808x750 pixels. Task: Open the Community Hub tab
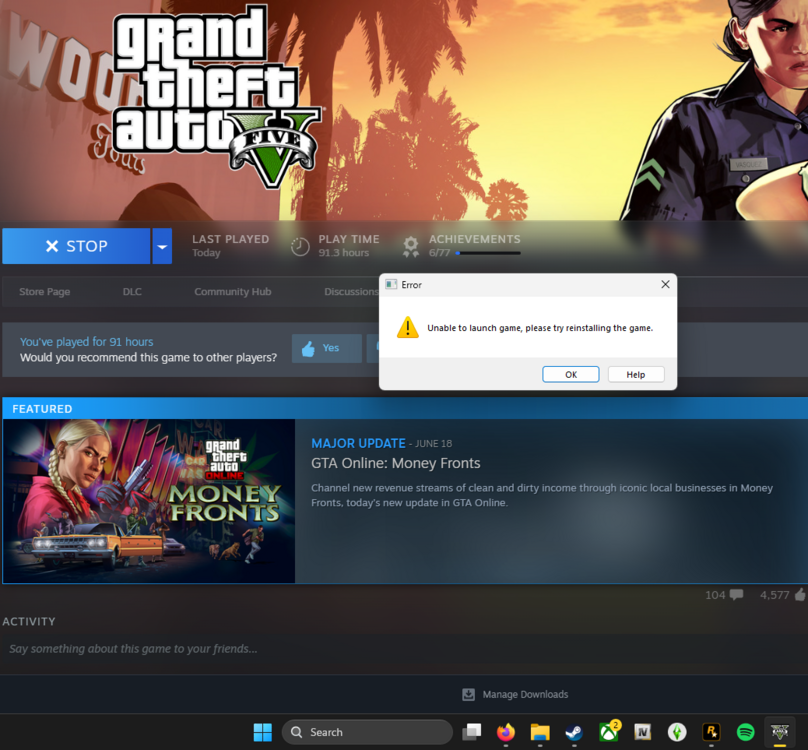pos(232,291)
